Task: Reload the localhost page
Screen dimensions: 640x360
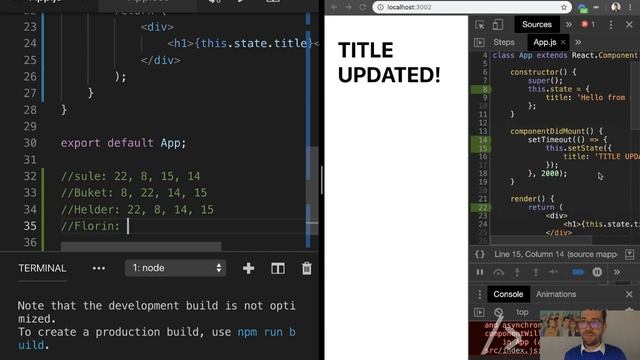Action: (x=362, y=7)
